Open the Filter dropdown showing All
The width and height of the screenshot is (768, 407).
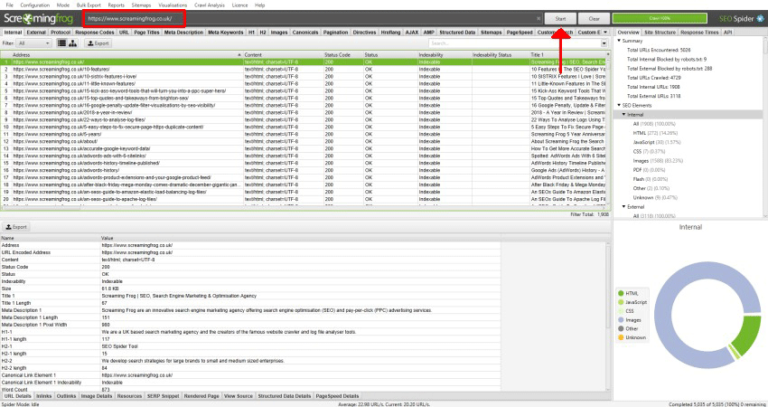(x=33, y=43)
